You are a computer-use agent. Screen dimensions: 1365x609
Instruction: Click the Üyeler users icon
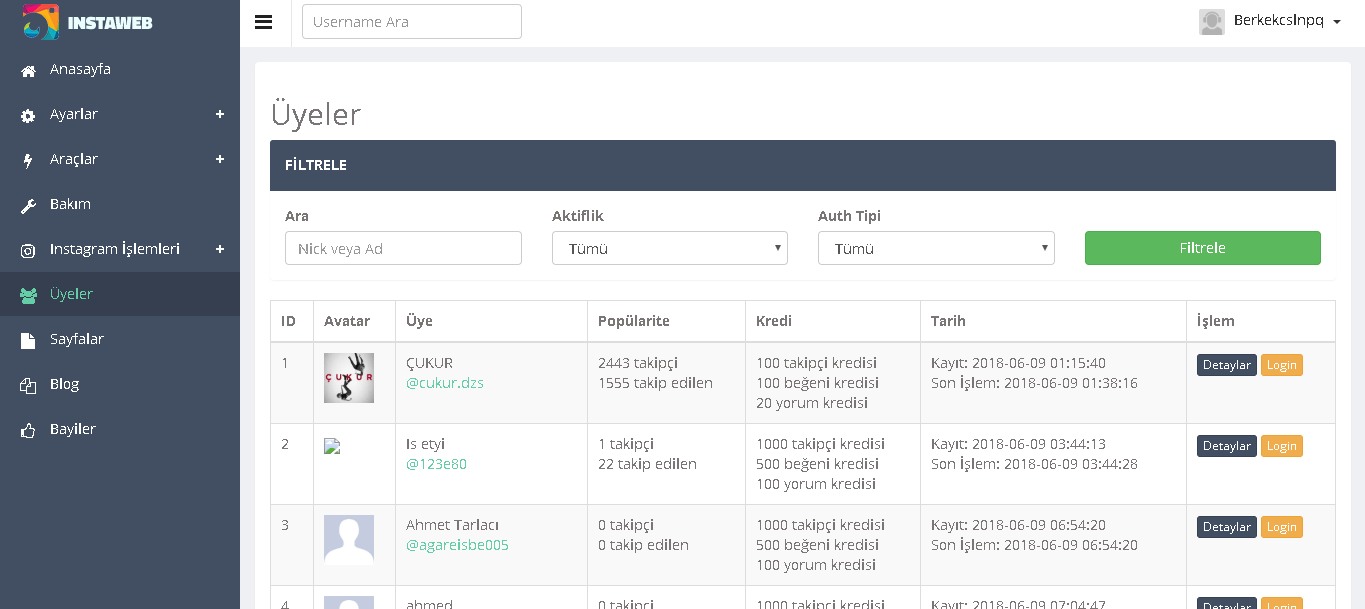(28, 295)
